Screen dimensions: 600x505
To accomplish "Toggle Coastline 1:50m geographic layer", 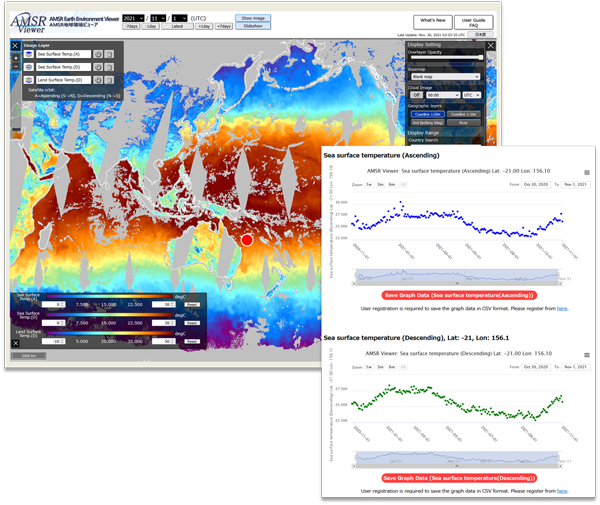I will 427,114.
